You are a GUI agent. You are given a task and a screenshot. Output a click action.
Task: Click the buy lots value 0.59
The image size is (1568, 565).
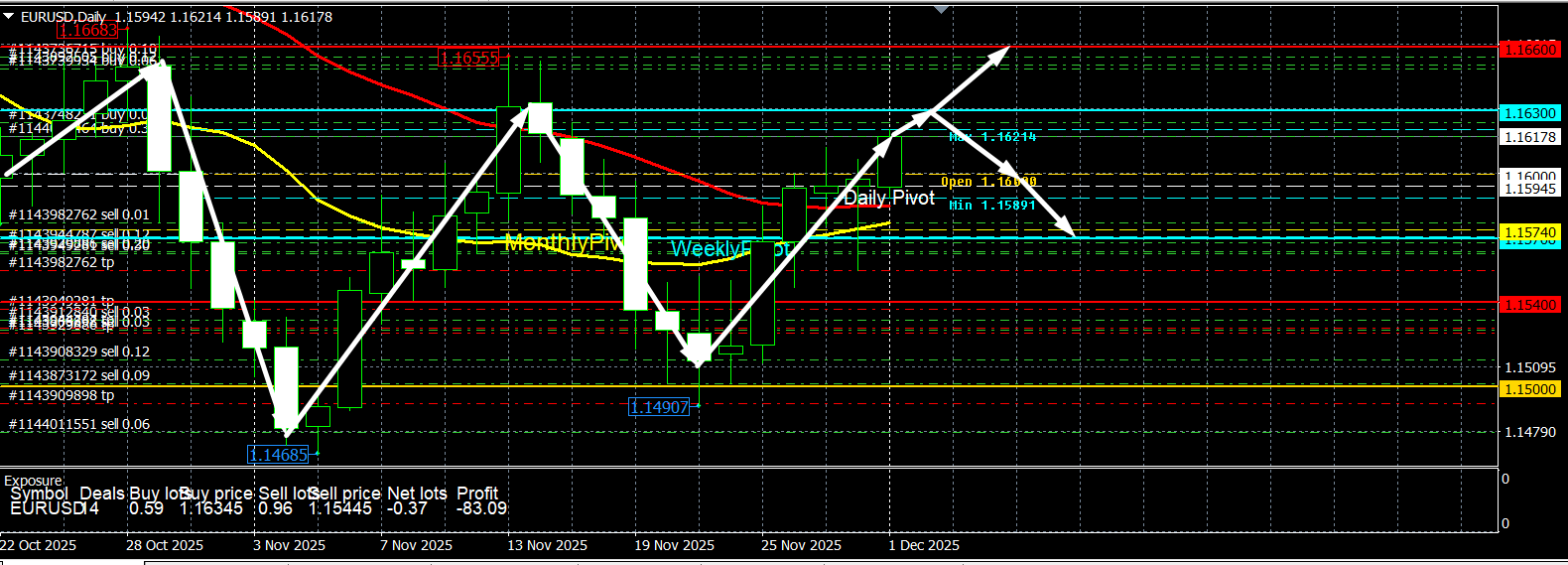(x=146, y=508)
